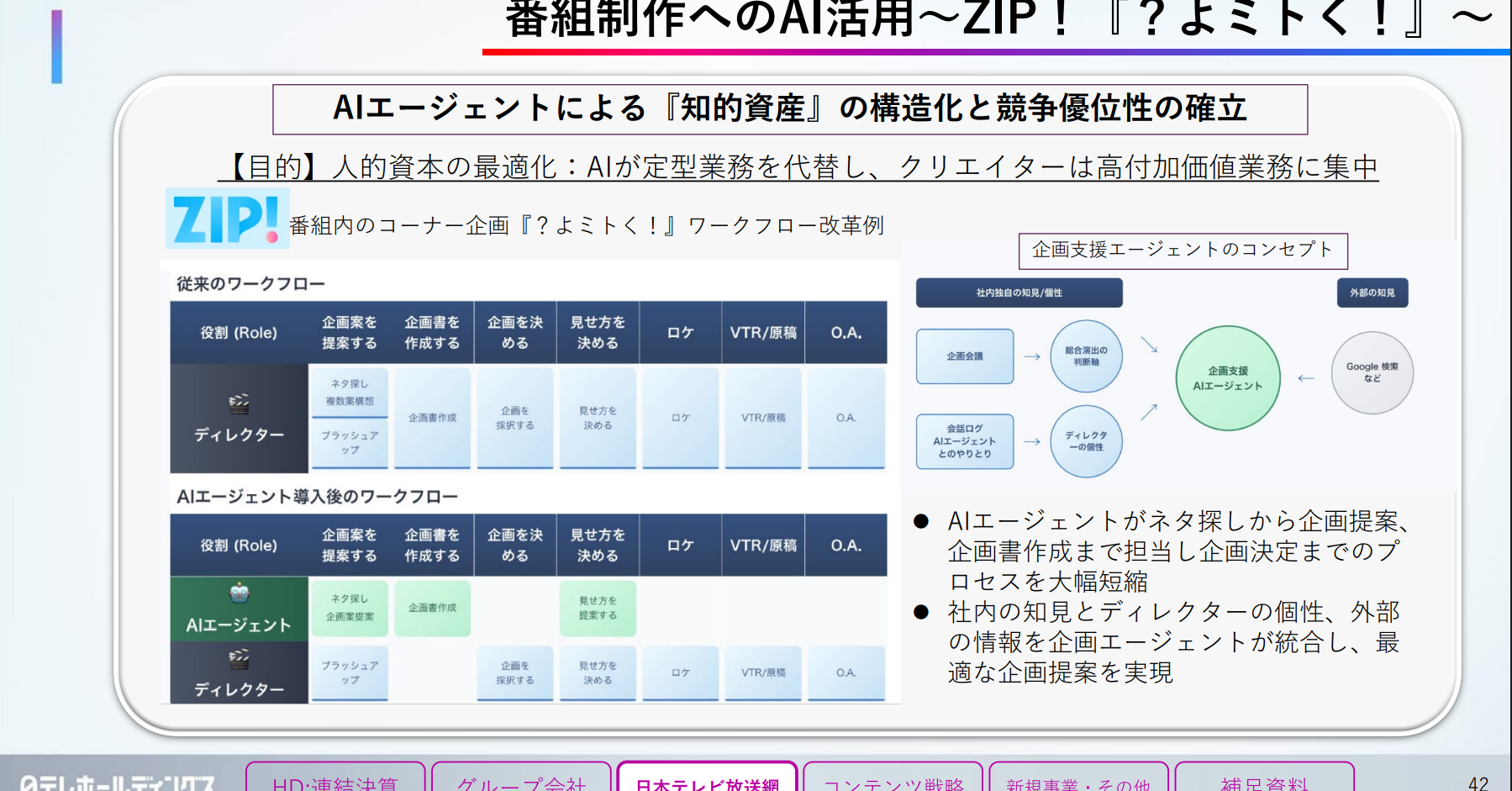Image resolution: width=1512 pixels, height=791 pixels.
Task: Click the 【目的】人的資本の最適化 underlined line
Action: pos(798,166)
